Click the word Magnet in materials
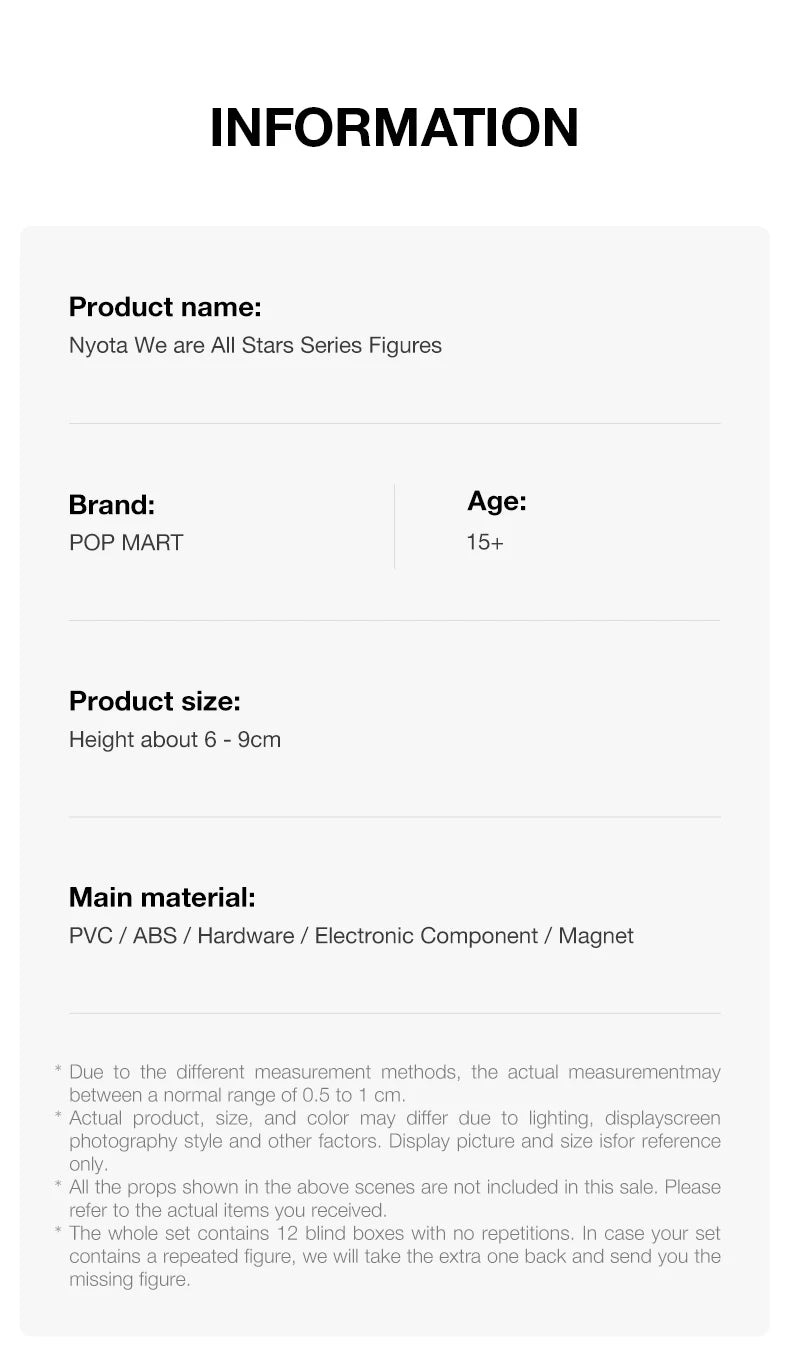790x1367 pixels. (596, 936)
